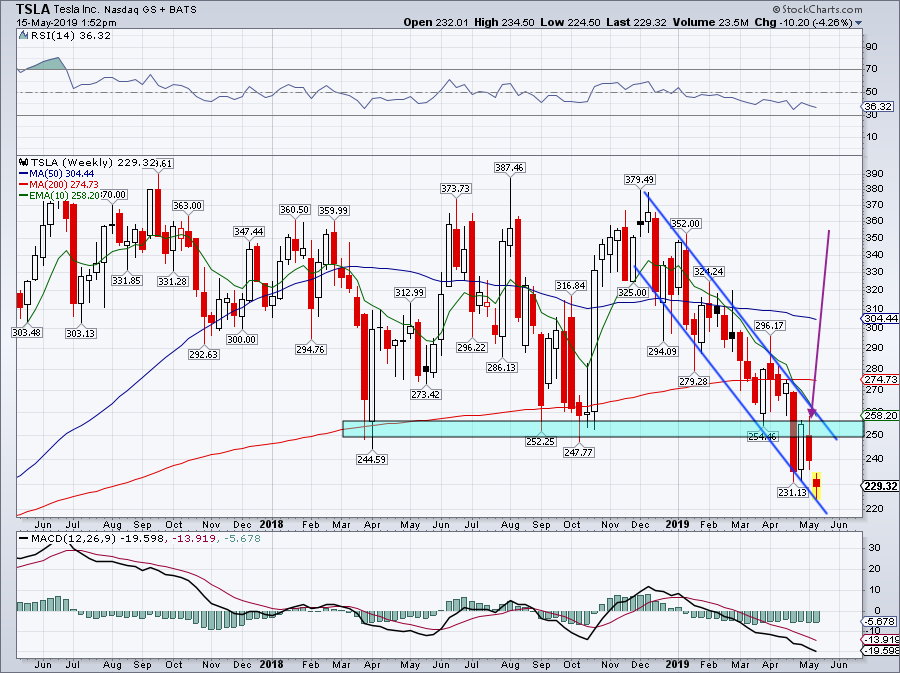
Task: Click the 'RSI(14) 36.32' panel label
Action: pyautogui.click(x=69, y=36)
